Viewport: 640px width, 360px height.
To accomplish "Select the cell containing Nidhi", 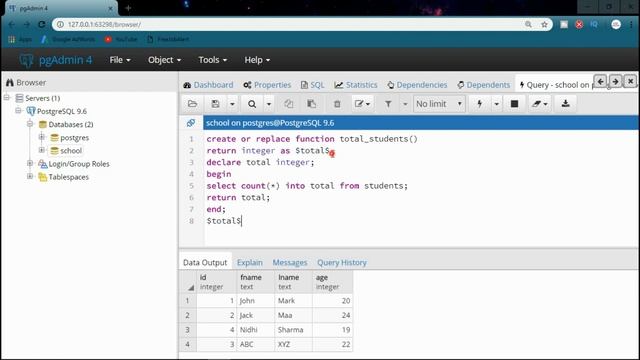I will click(256, 330).
